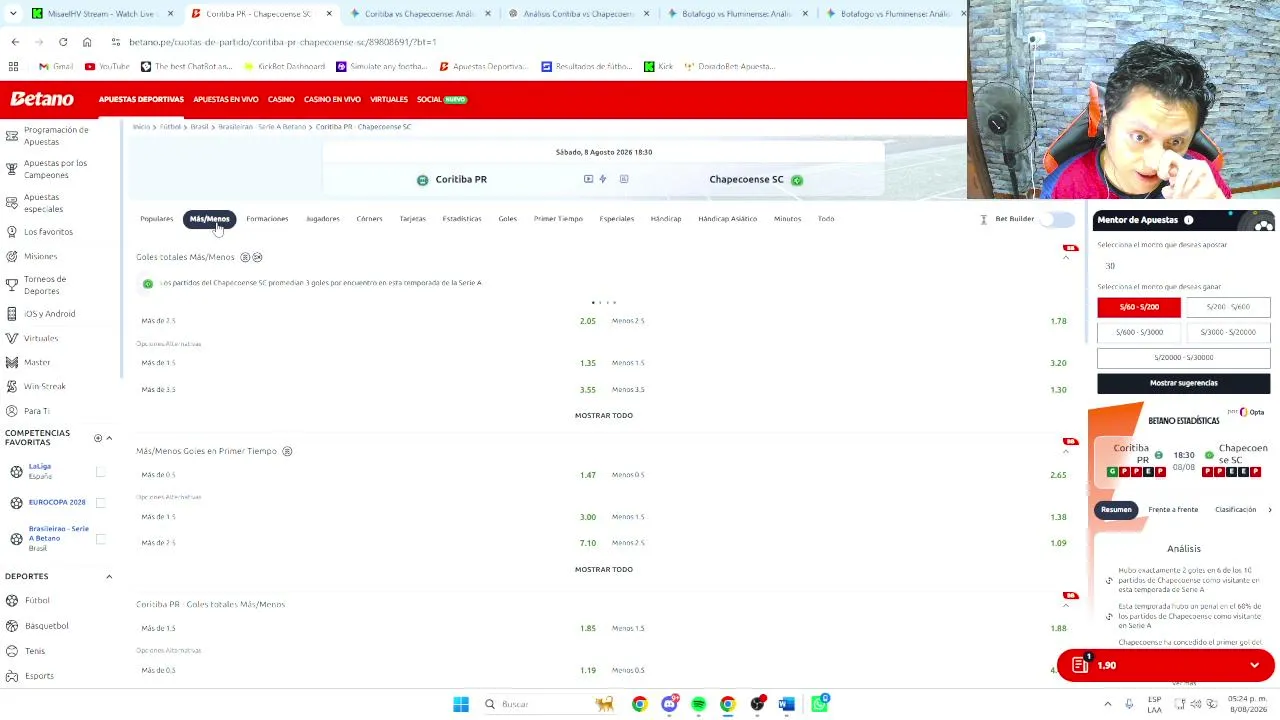1280x720 pixels.
Task: Open iOS y Android phone icon
Action: pyautogui.click(x=12, y=314)
